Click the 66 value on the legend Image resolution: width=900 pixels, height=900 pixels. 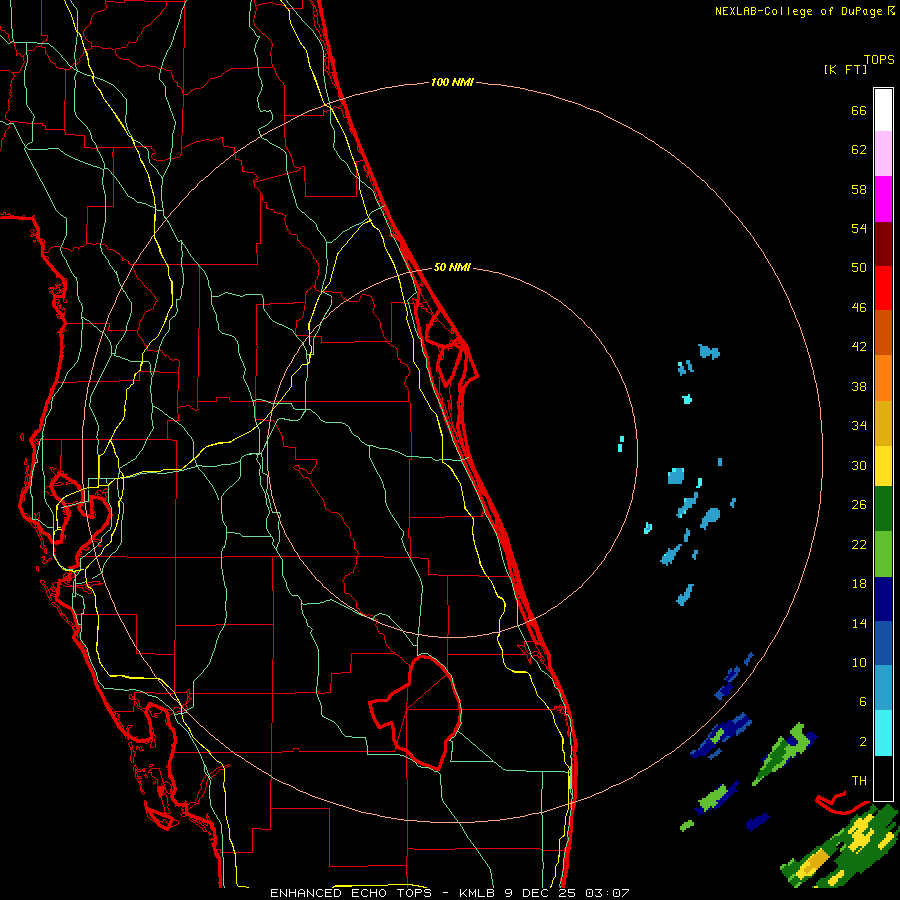tap(859, 111)
